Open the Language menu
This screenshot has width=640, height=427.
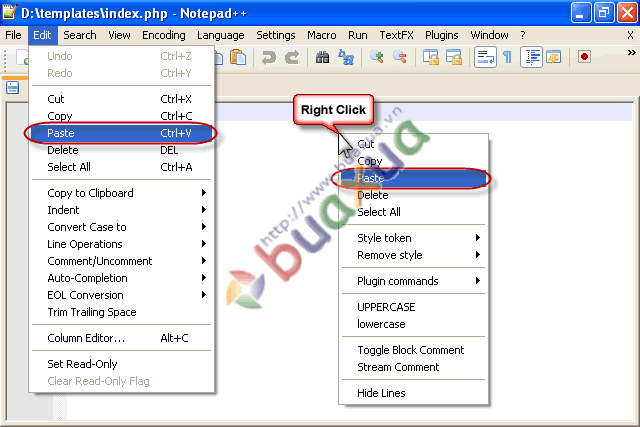point(220,35)
